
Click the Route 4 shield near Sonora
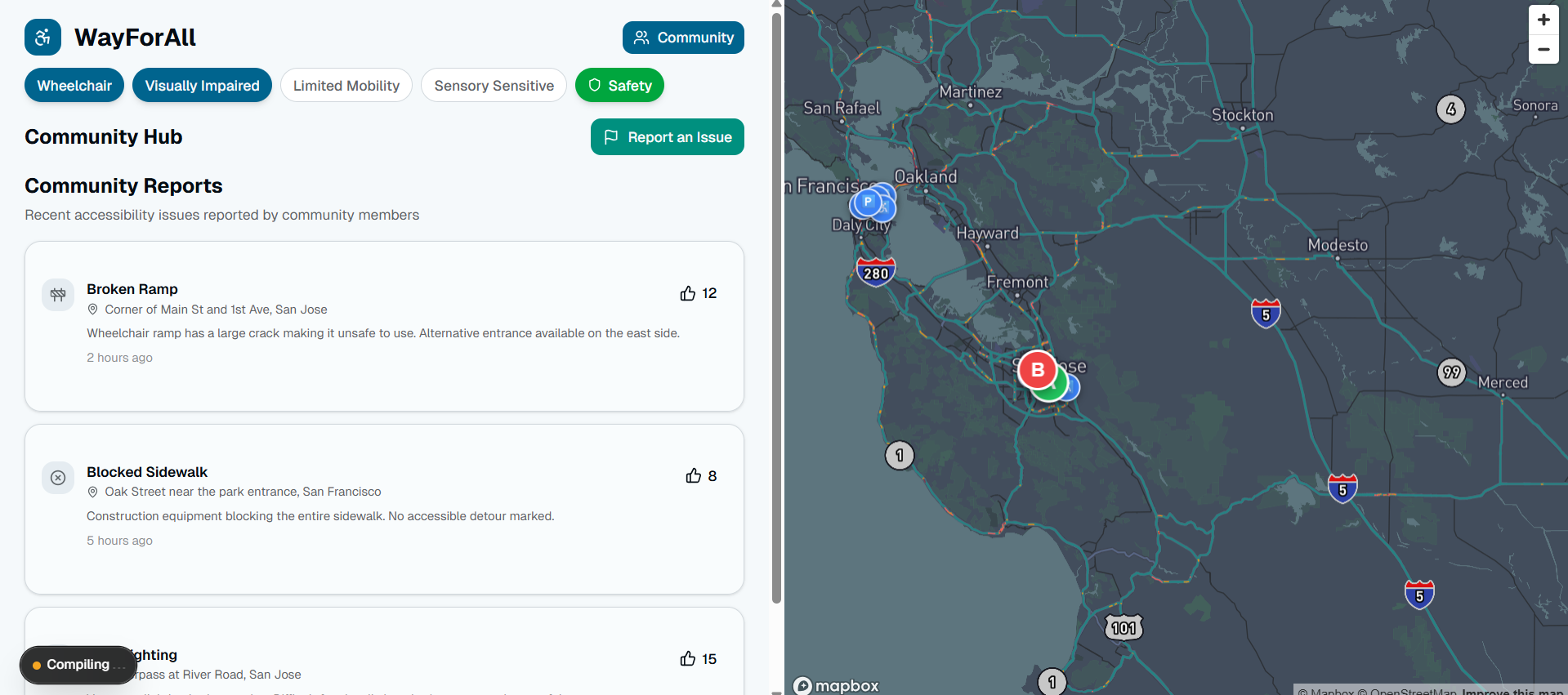coord(1451,109)
